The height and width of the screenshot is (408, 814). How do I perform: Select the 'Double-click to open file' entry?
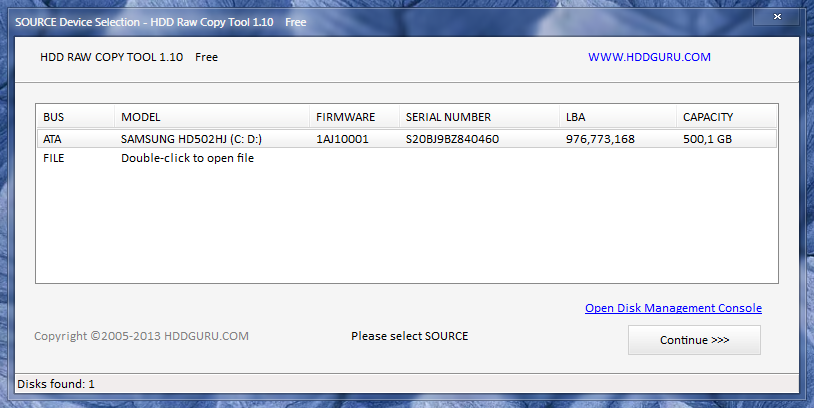tap(187, 158)
